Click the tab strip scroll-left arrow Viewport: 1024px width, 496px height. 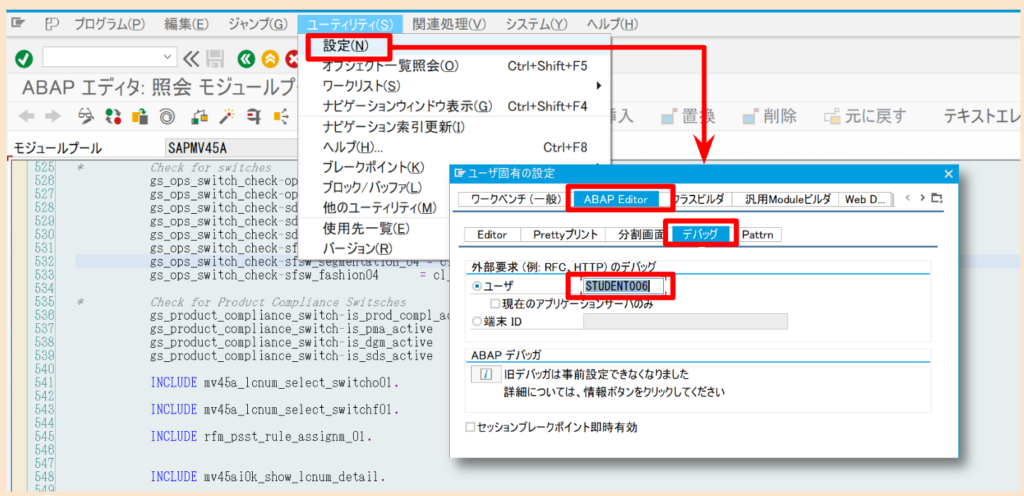pyautogui.click(x=910, y=198)
